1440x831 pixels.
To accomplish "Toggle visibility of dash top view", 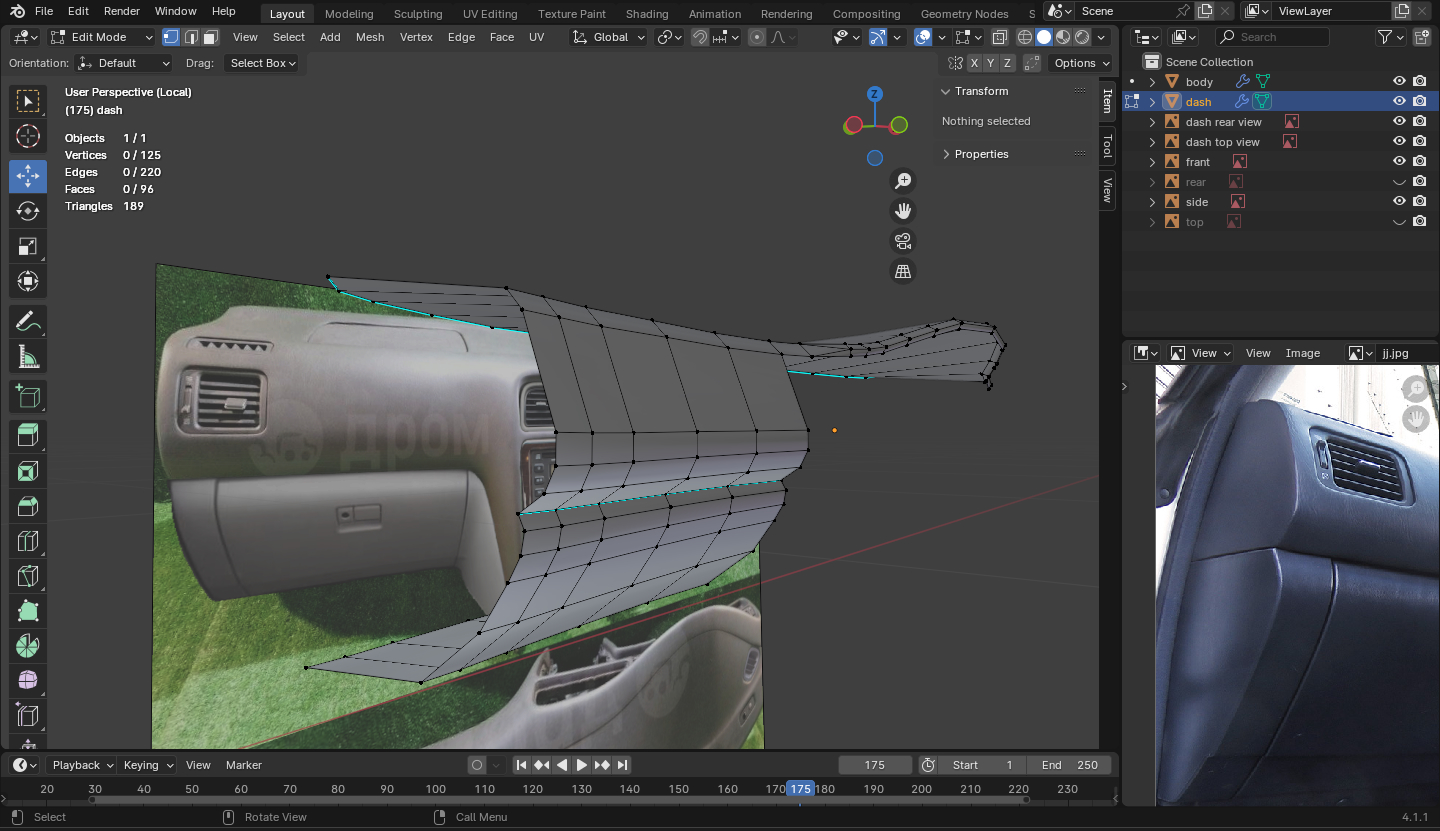I will click(x=1399, y=142).
